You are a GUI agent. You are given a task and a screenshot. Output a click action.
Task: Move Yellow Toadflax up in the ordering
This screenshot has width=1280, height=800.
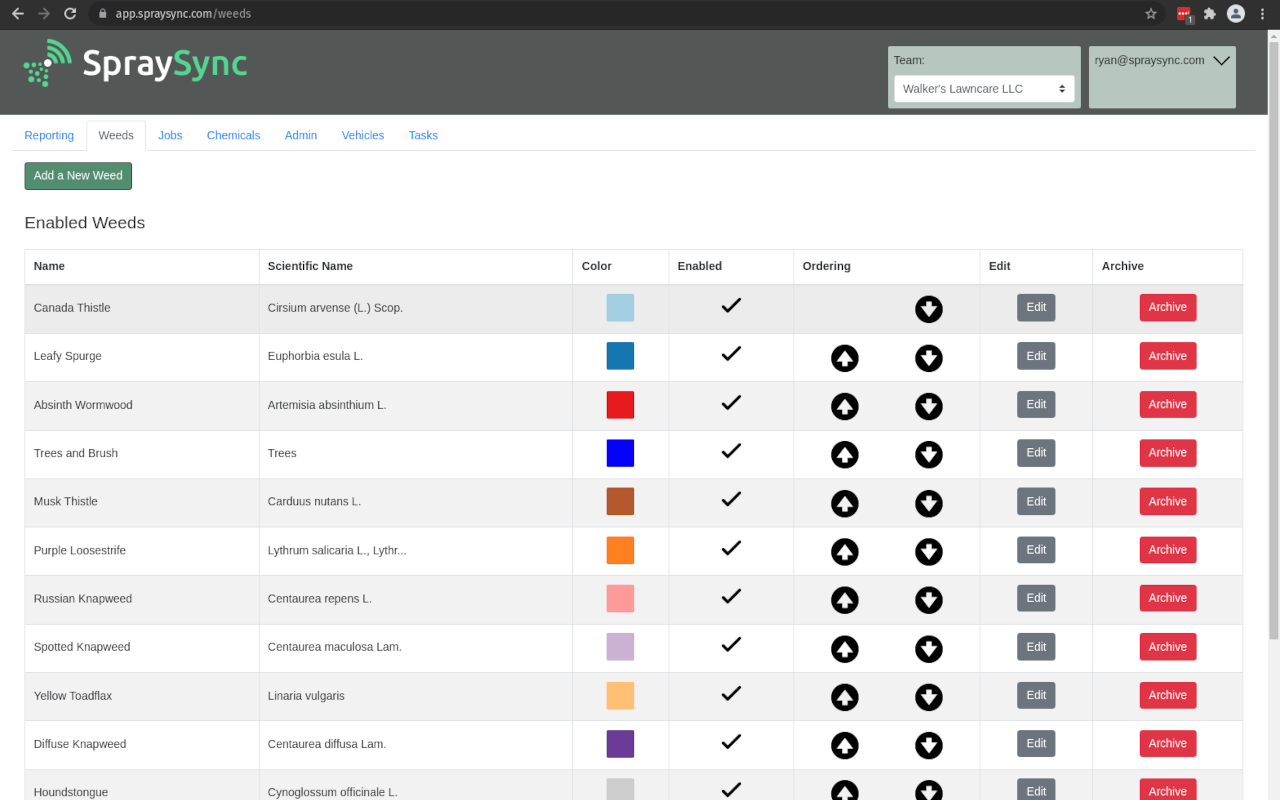point(844,697)
